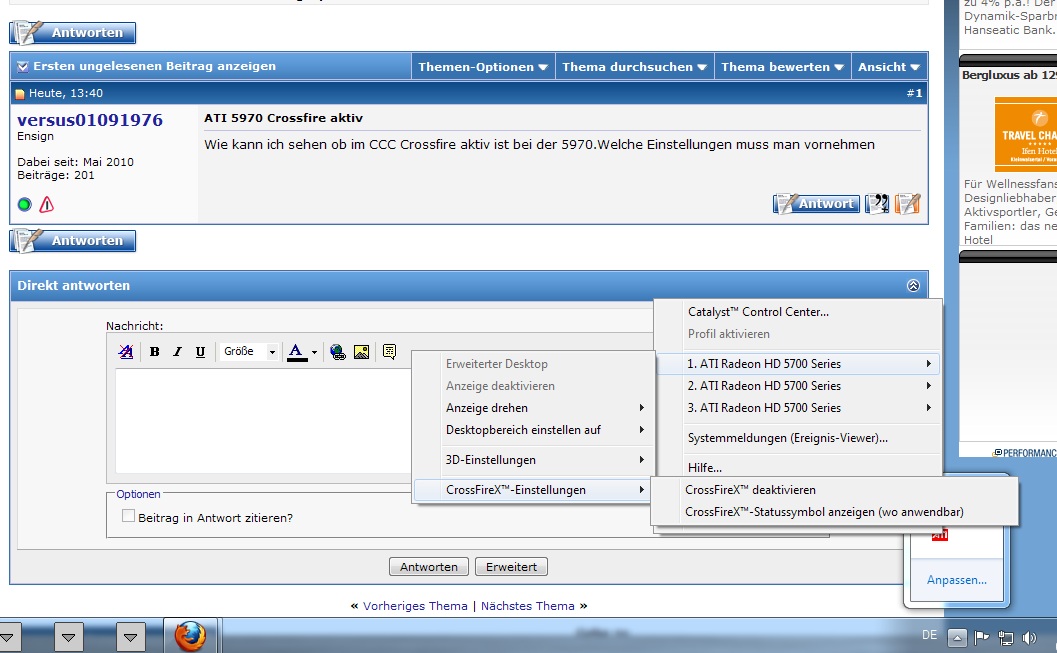The image size is (1057, 653).
Task: Open Systemmeldungen (Ereignis-Viewer) menu entry
Action: [x=787, y=438]
